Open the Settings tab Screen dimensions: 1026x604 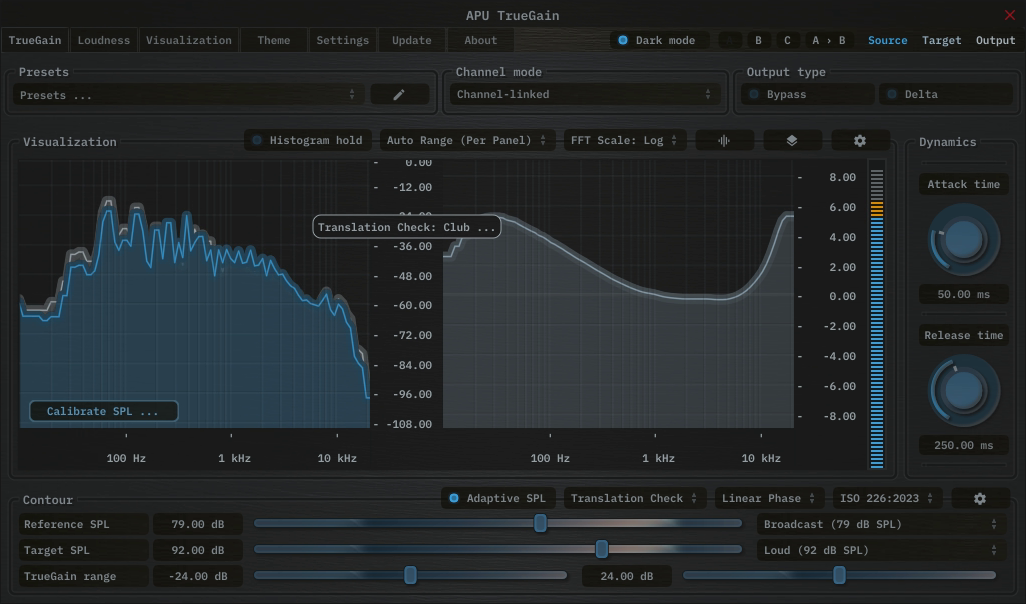(342, 41)
